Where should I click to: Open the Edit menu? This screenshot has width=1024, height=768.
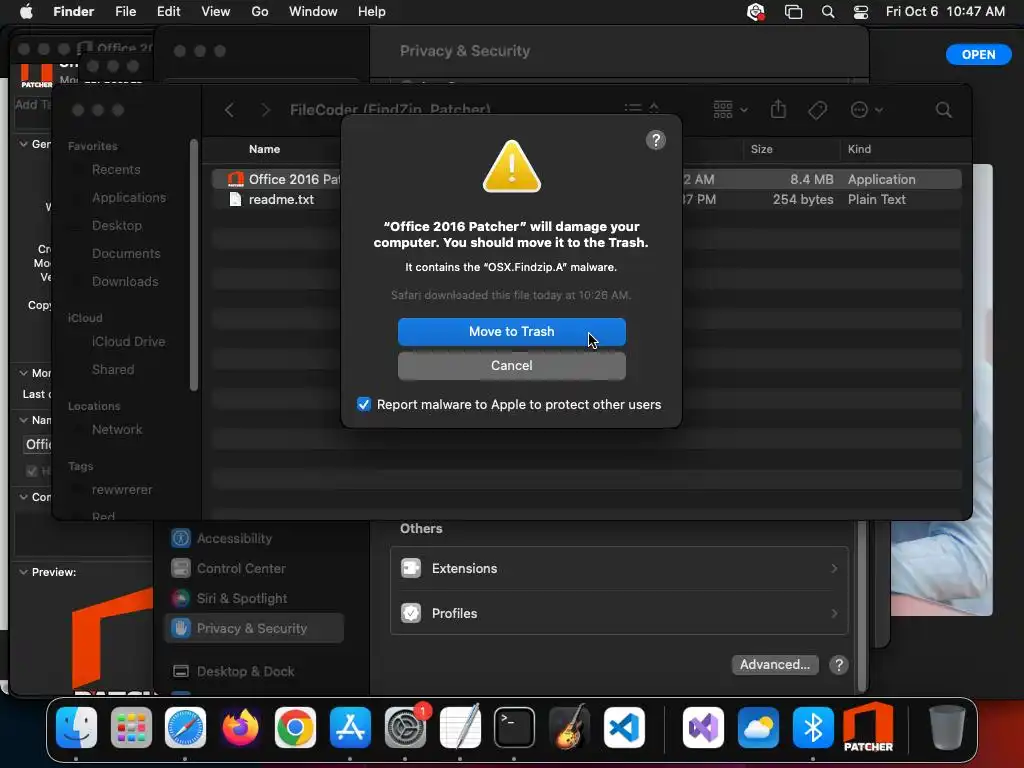click(168, 12)
